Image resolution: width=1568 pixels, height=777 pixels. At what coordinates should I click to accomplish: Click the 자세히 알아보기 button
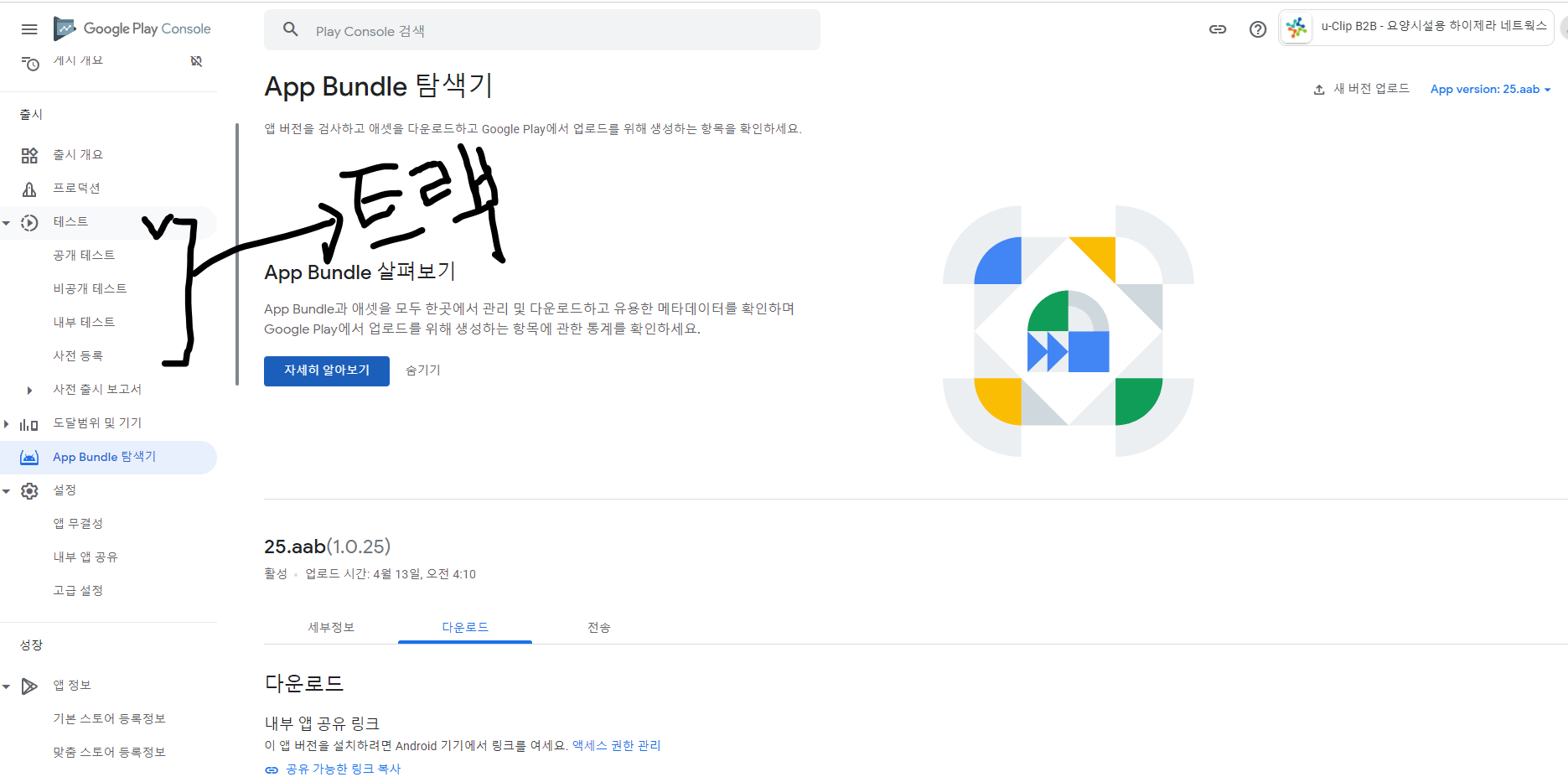click(x=327, y=370)
